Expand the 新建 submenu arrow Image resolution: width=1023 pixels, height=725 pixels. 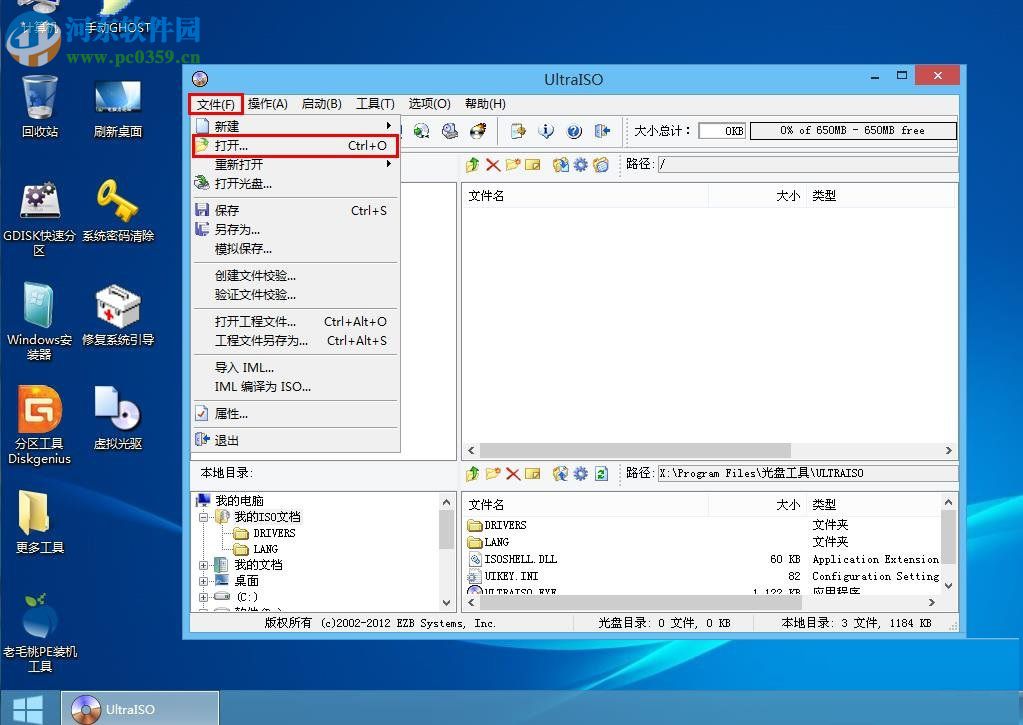[x=389, y=126]
